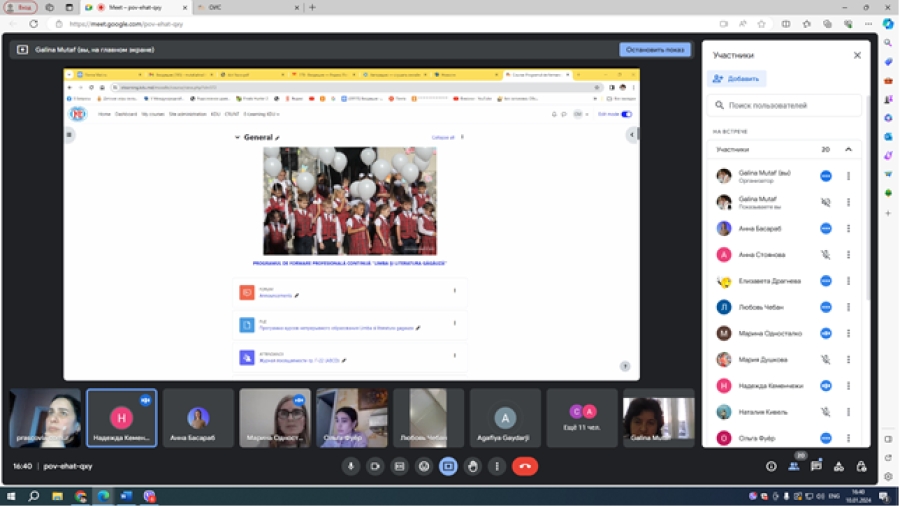Open the raise hand control
Screen dimensions: 900x507
tap(473, 466)
